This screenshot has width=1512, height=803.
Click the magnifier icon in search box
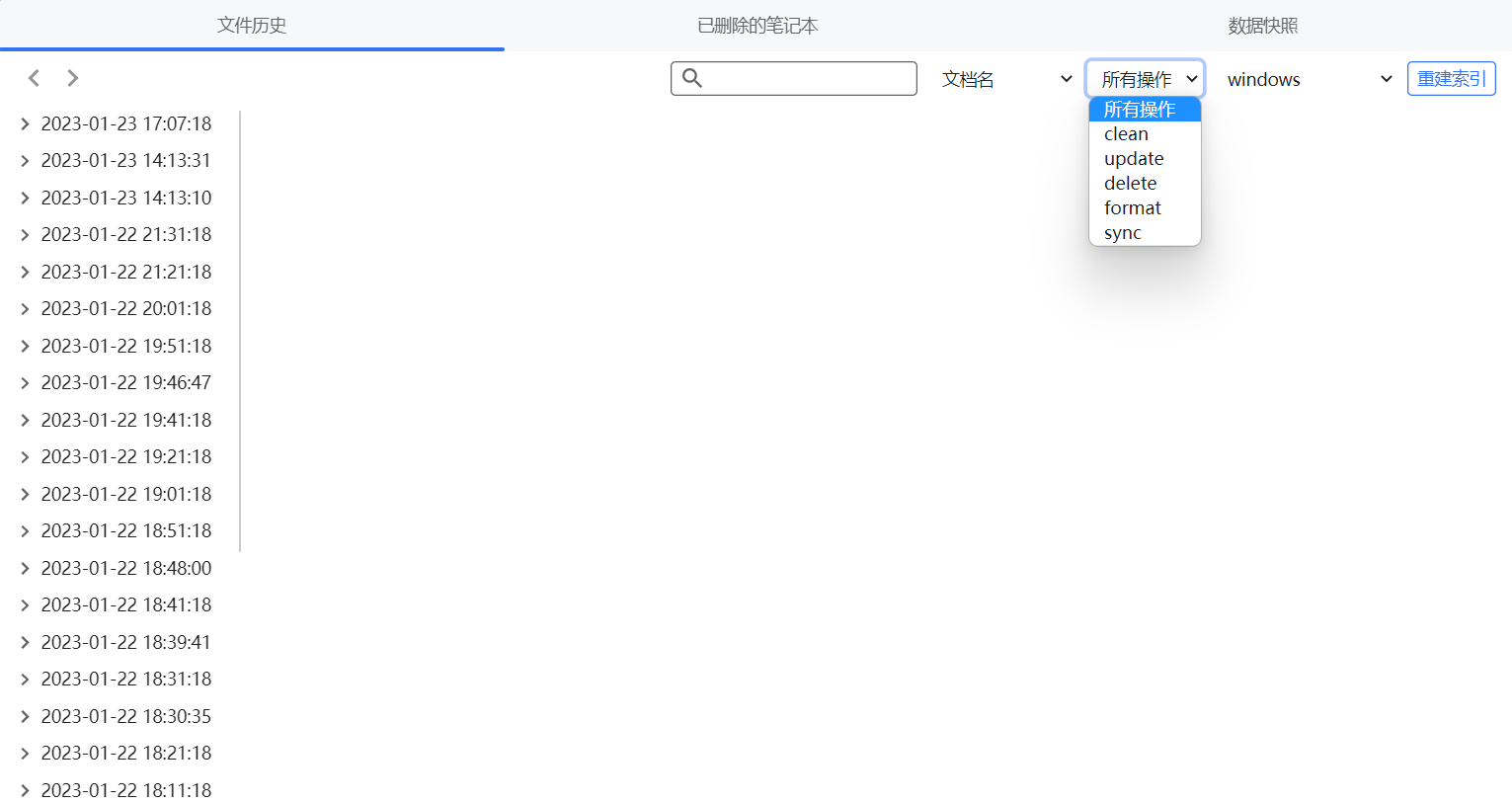[692, 78]
